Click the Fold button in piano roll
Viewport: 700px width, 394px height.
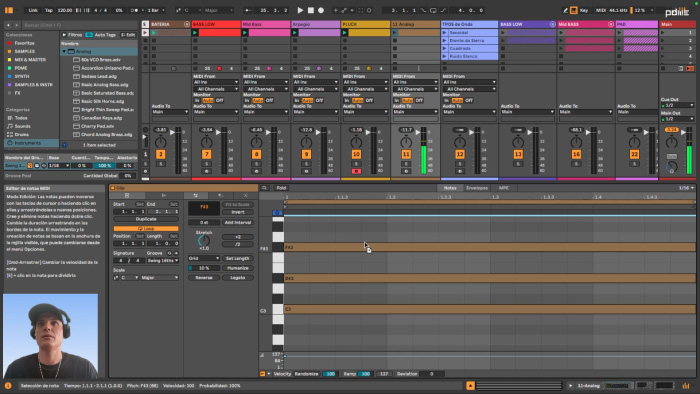[x=281, y=188]
